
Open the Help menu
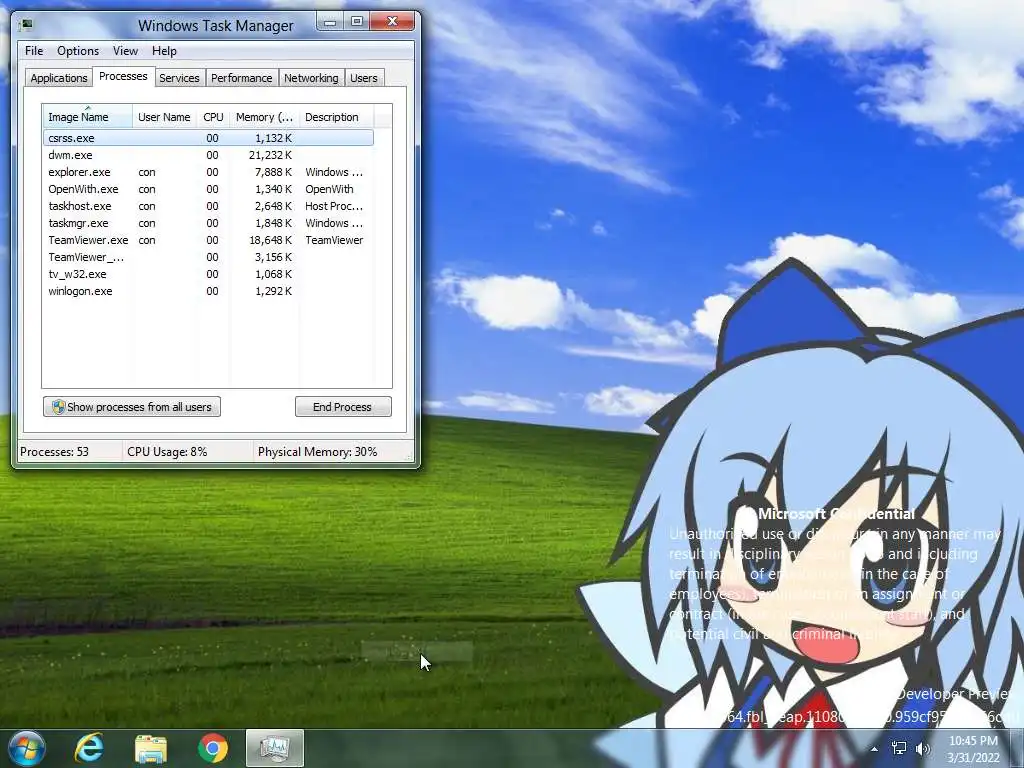click(x=164, y=50)
